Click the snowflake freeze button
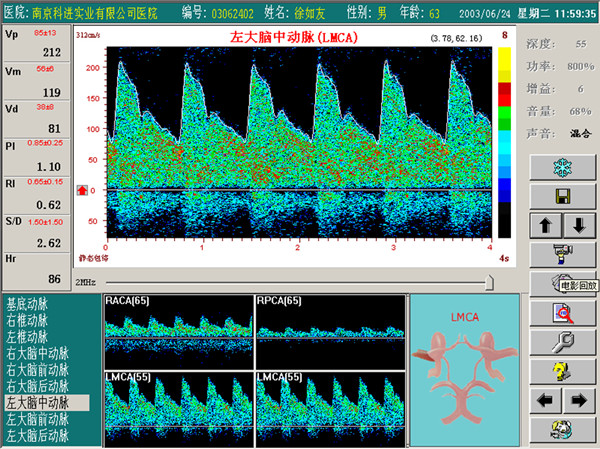Screen dimensions: 600x449 tap(562, 167)
